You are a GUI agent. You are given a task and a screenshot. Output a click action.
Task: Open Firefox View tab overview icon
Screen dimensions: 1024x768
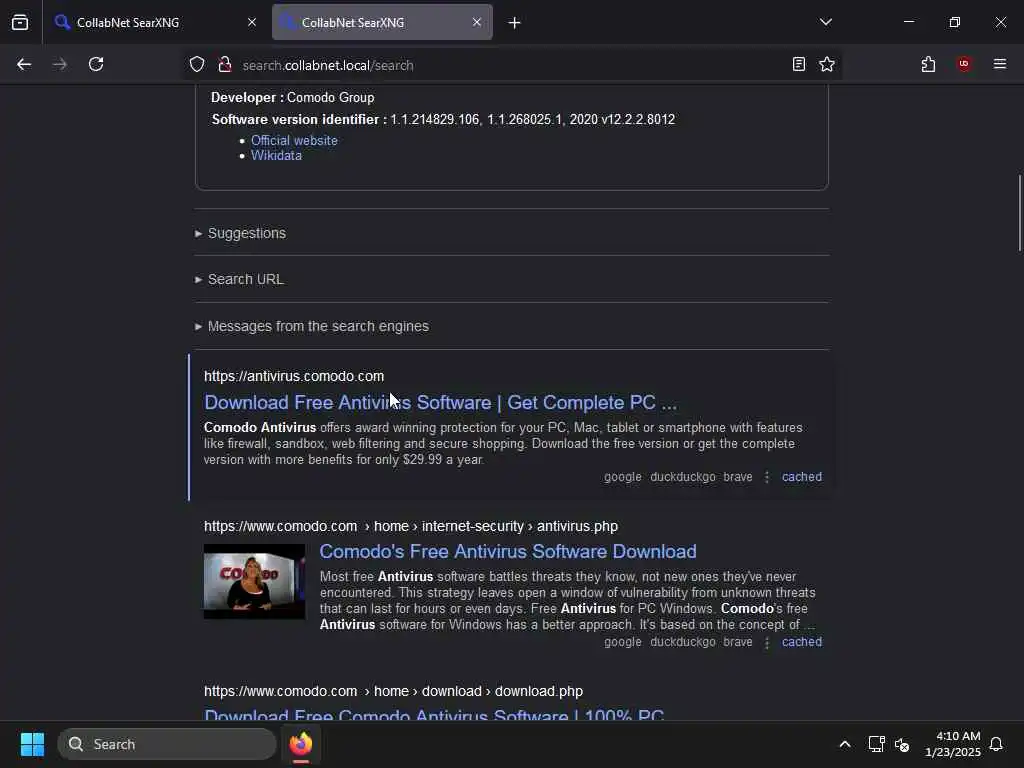pyautogui.click(x=20, y=22)
